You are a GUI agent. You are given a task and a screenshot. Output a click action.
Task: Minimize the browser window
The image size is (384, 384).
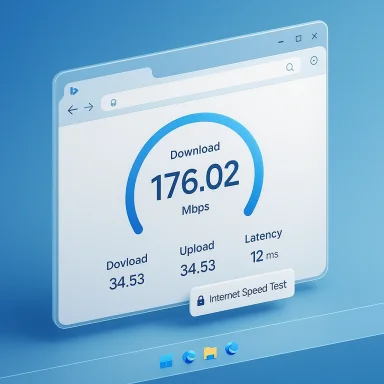(282, 42)
